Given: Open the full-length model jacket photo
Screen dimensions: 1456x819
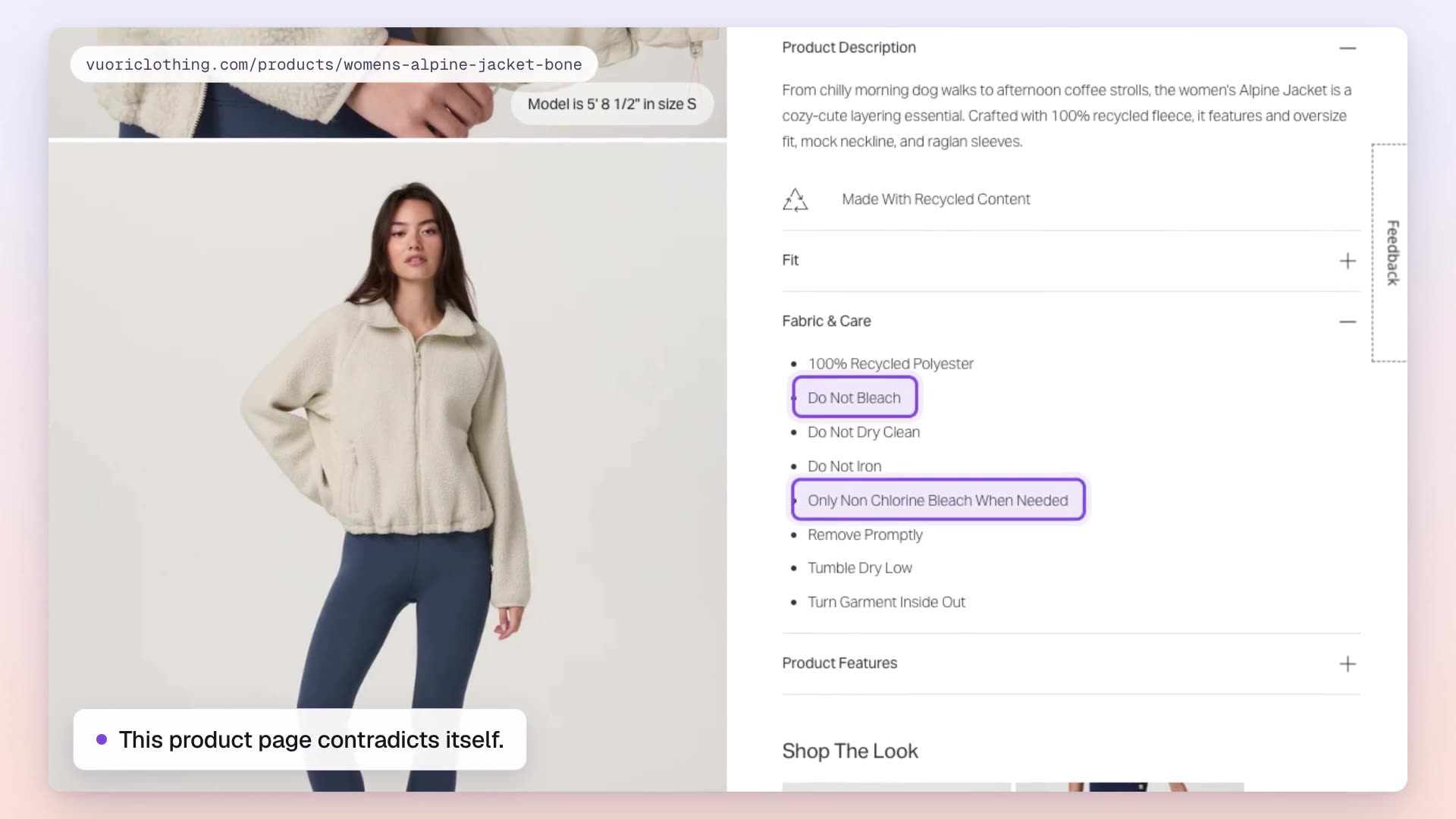Looking at the screenshot, I should point(388,466).
